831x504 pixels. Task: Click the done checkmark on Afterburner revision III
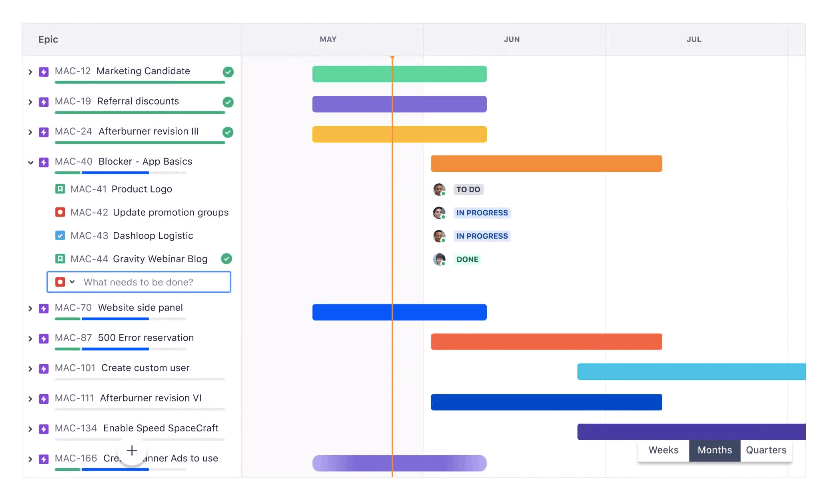(228, 132)
